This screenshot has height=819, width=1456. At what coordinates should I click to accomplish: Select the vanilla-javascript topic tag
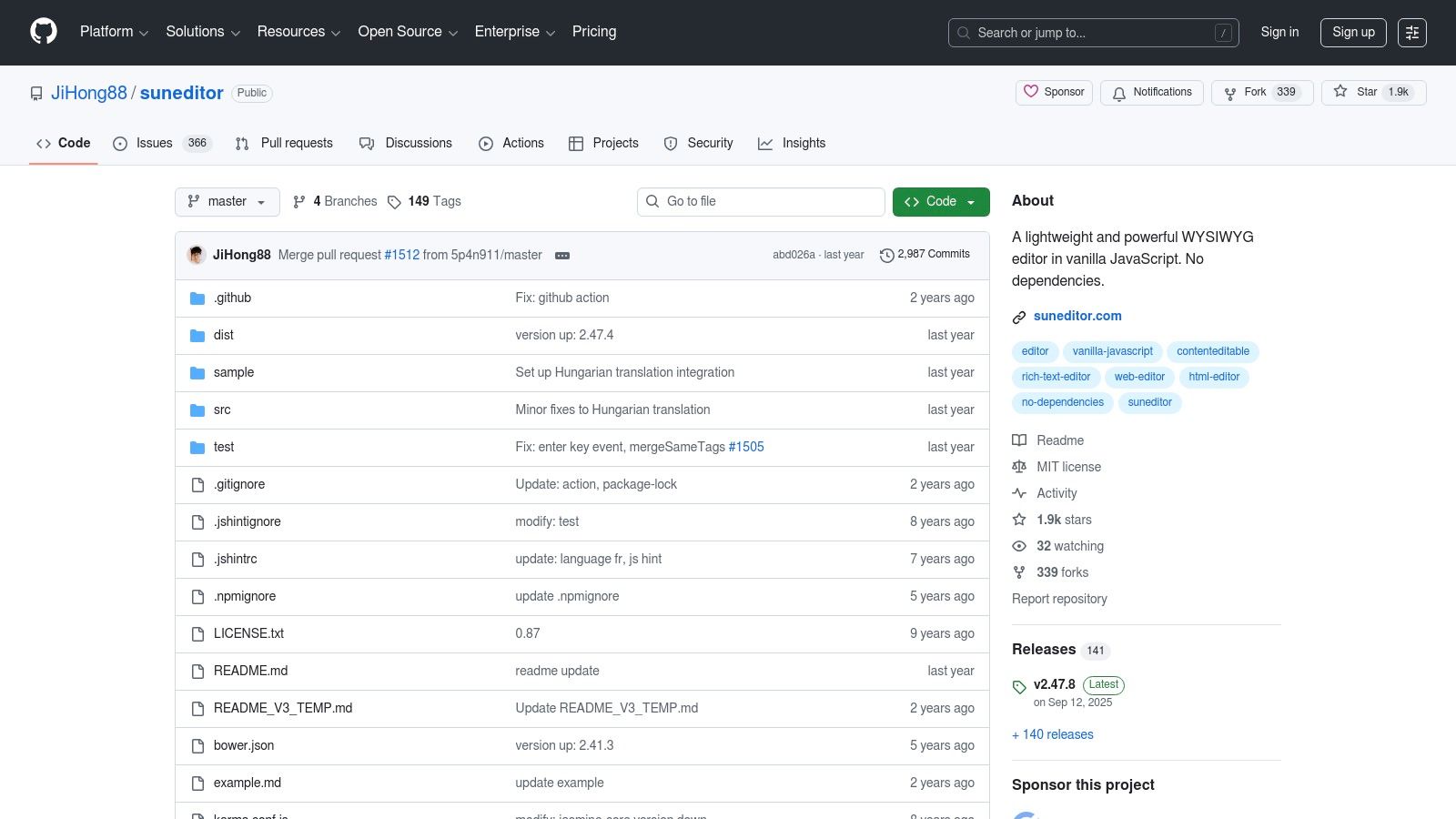click(x=1112, y=351)
